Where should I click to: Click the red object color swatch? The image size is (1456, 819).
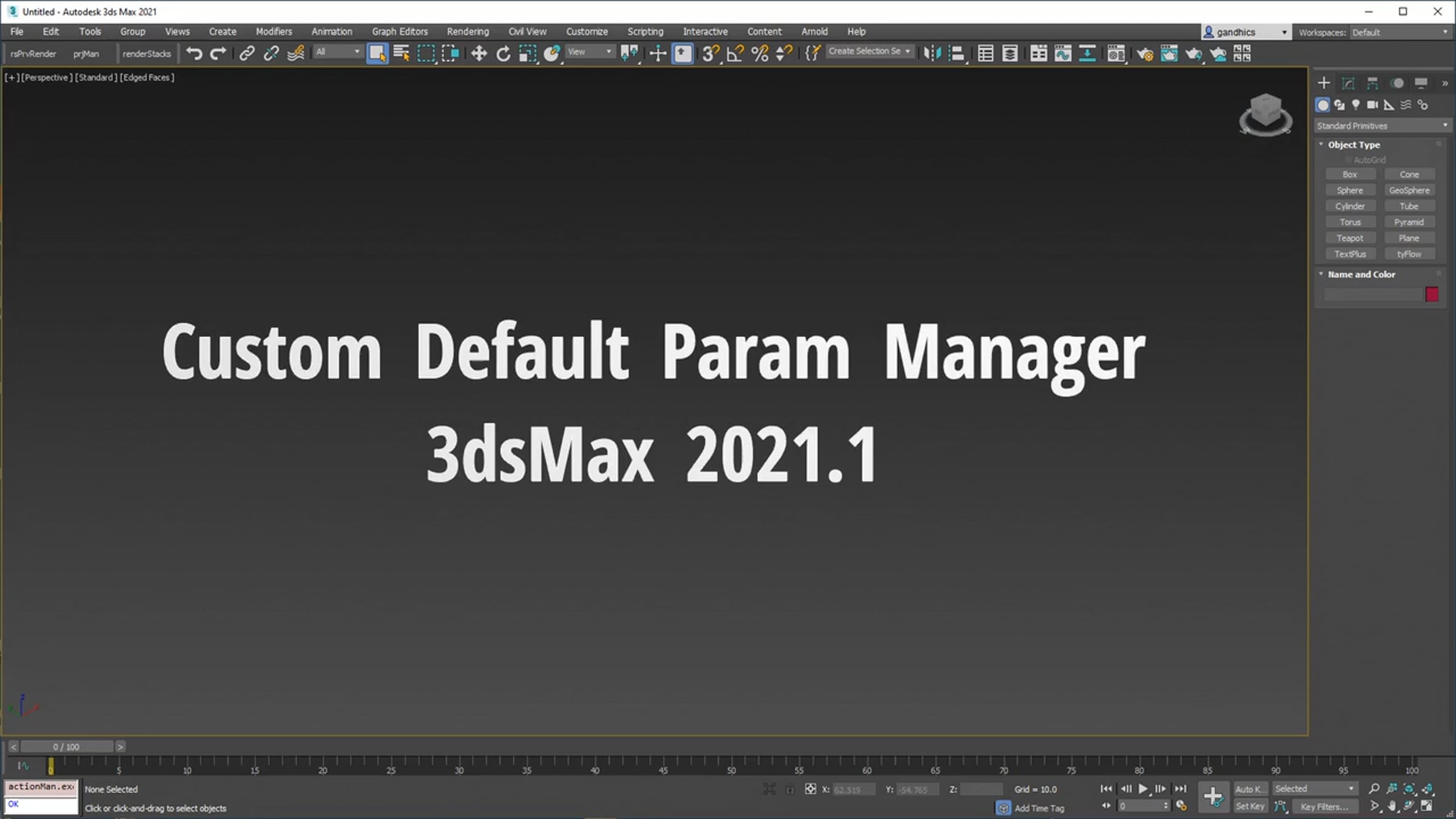(x=1432, y=294)
